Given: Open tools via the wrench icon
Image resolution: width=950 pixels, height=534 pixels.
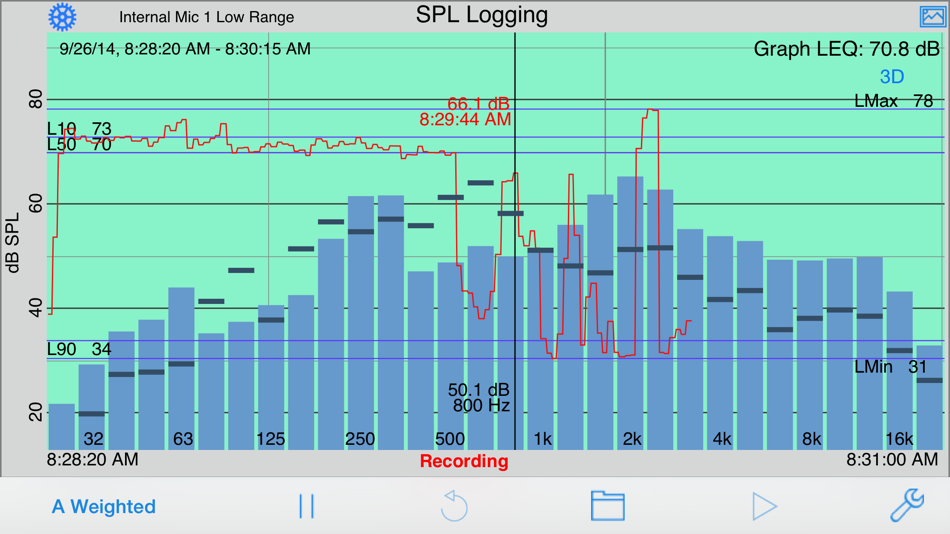Looking at the screenshot, I should (x=907, y=506).
